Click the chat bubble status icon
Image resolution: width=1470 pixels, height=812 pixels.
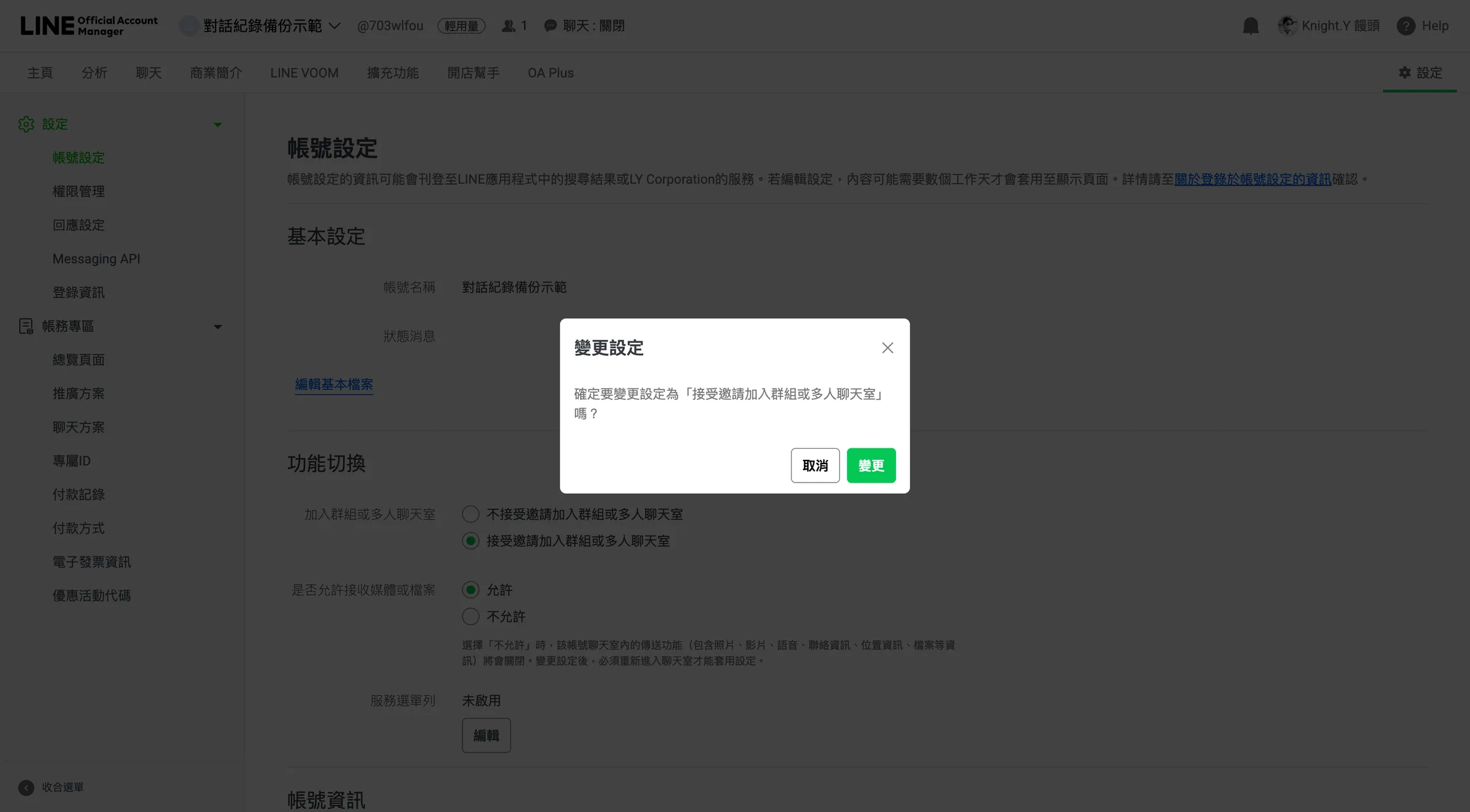coord(551,26)
